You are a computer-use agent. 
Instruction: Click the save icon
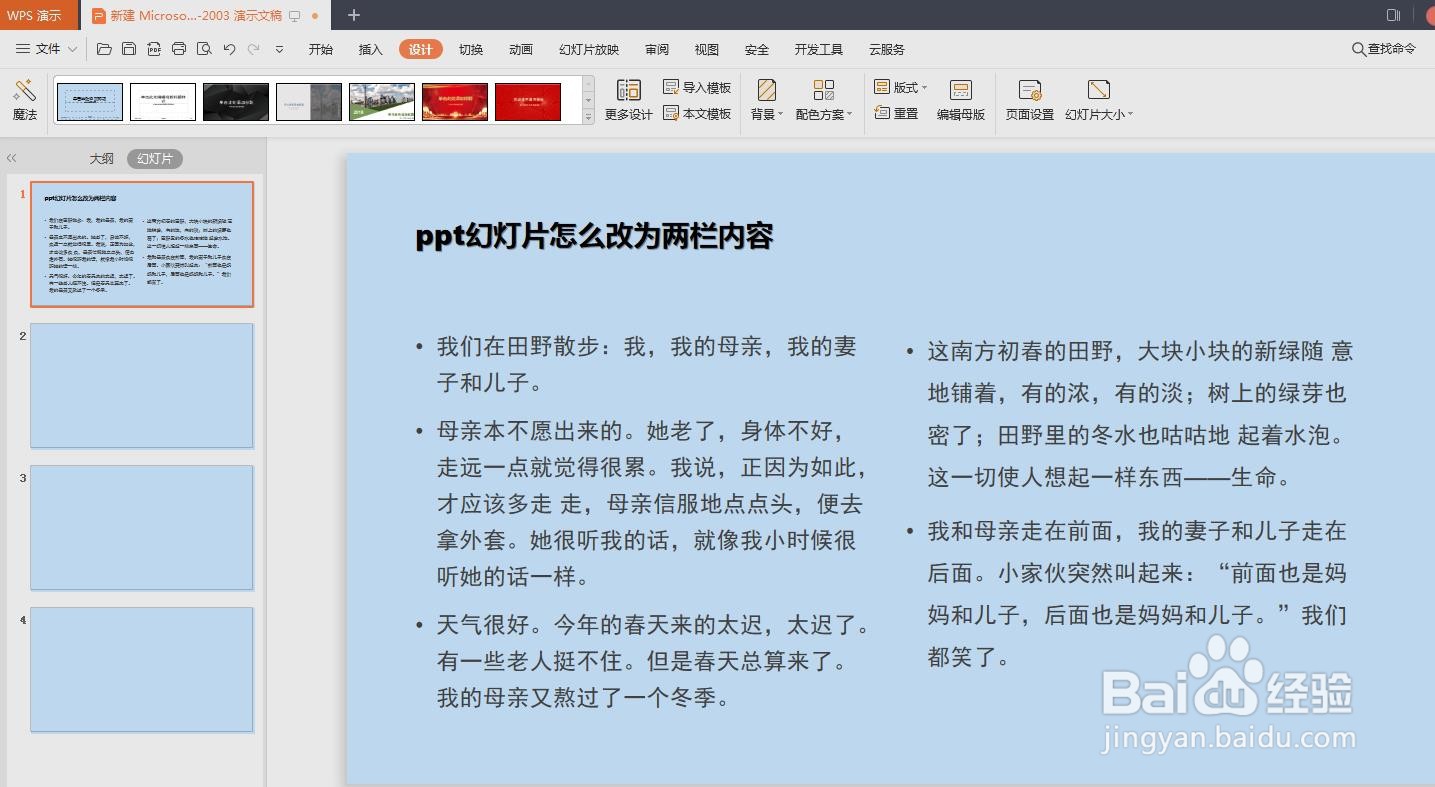click(x=129, y=49)
